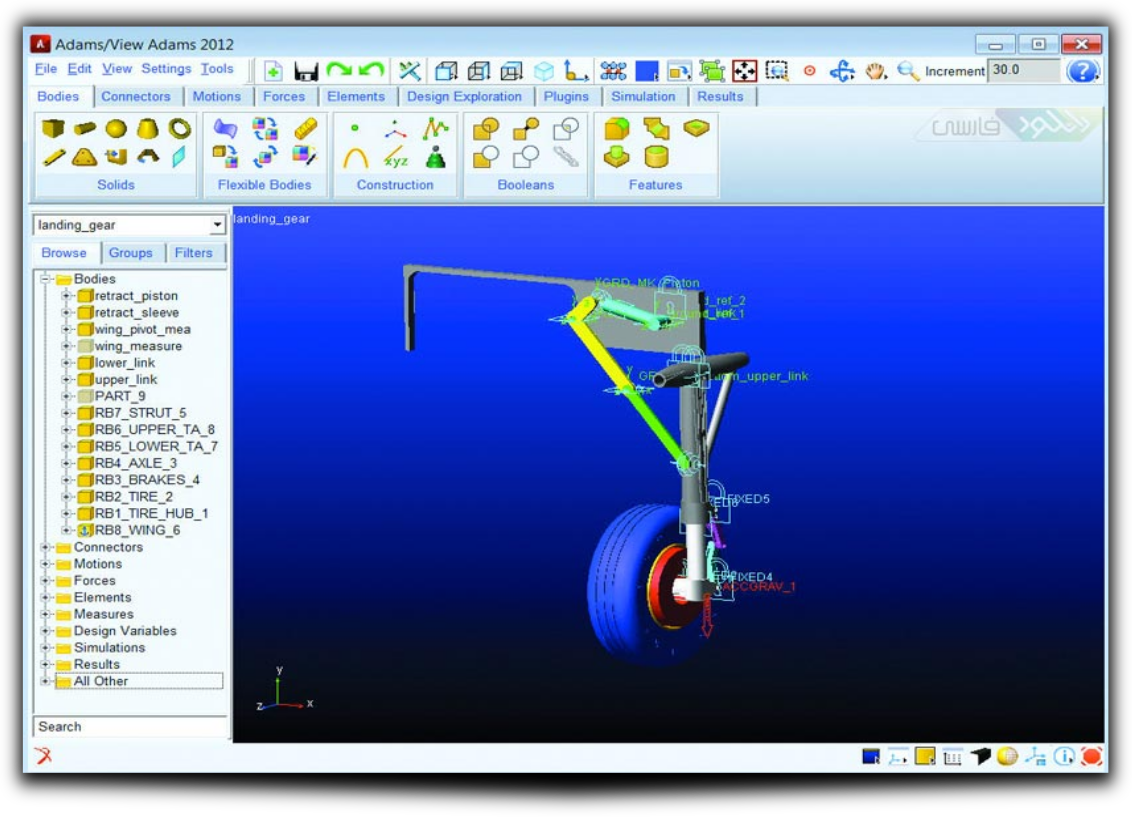The image size is (1132, 817).
Task: Select RB2_TIRE_2 in the model tree
Action: point(133,496)
